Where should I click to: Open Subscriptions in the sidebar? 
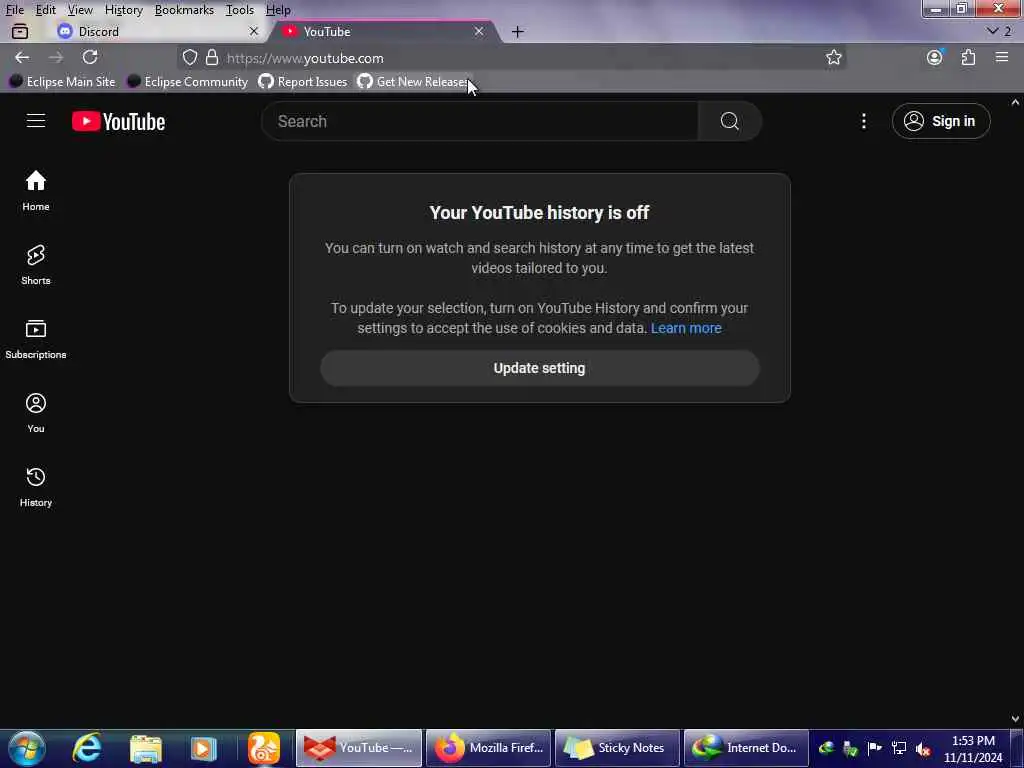[36, 339]
